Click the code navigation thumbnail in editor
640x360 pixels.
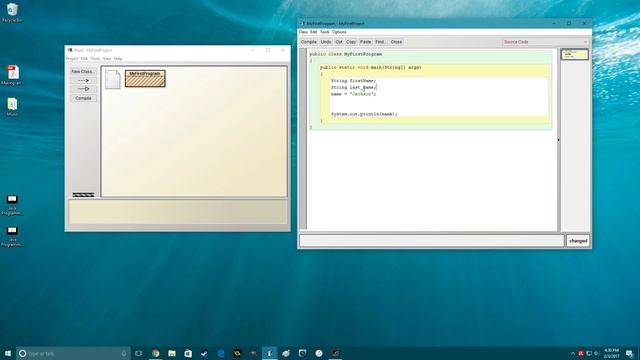tap(574, 54)
